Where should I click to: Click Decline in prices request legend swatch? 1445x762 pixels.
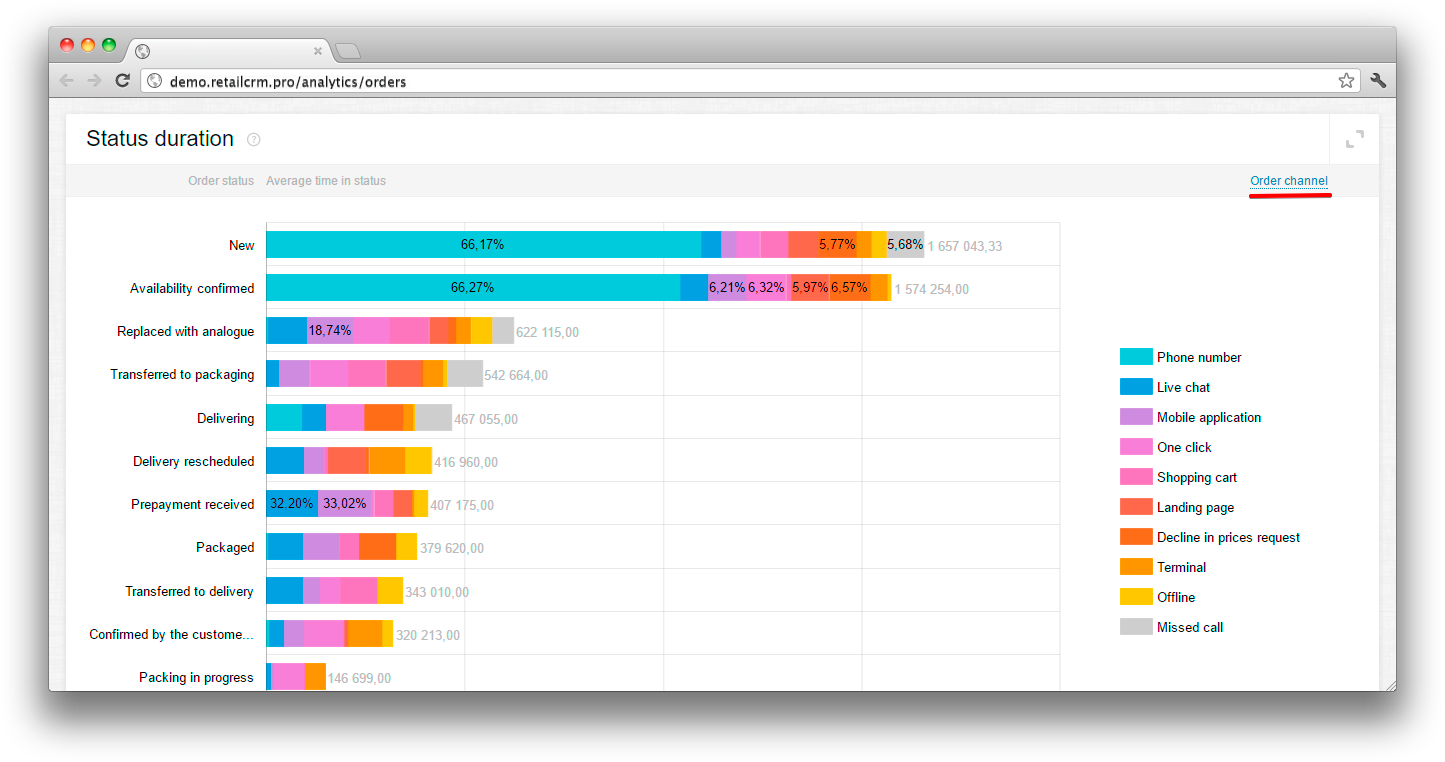[x=1136, y=537]
